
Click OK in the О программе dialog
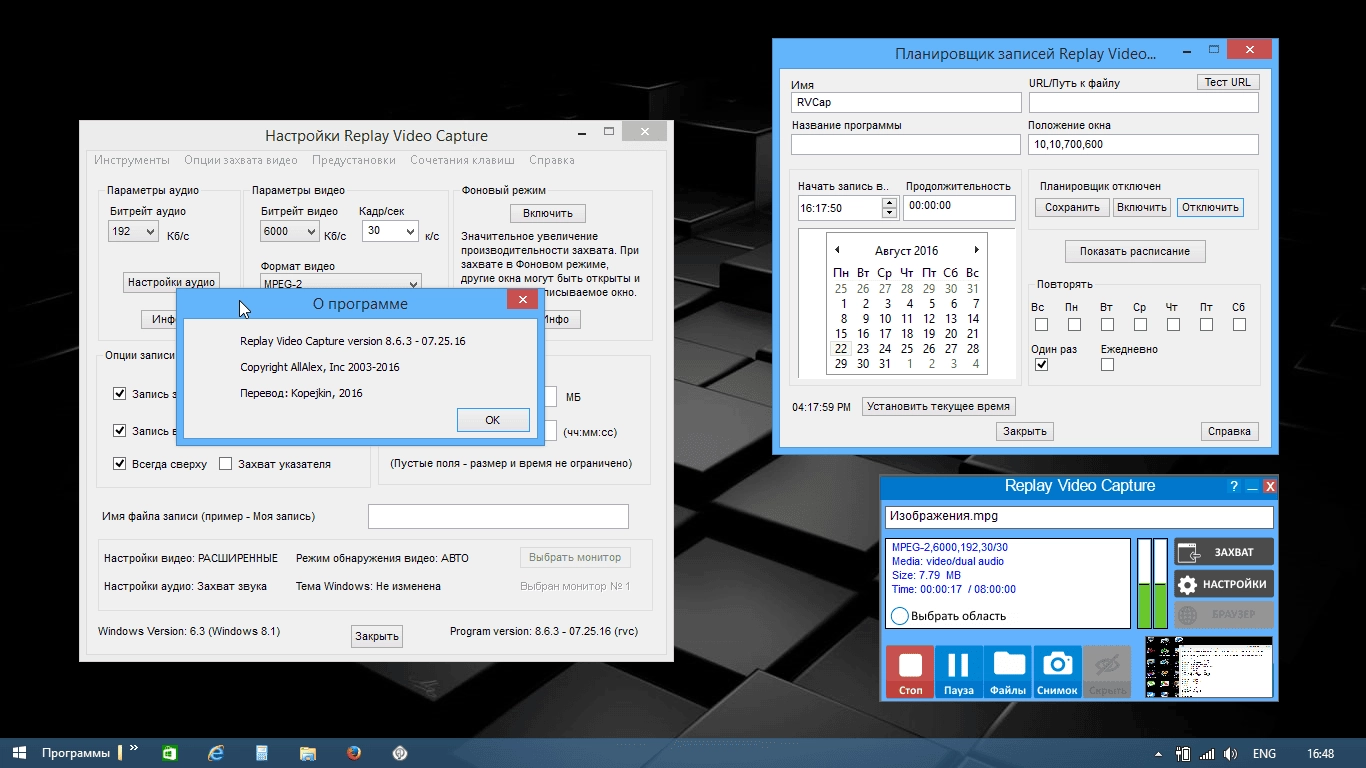pos(492,420)
